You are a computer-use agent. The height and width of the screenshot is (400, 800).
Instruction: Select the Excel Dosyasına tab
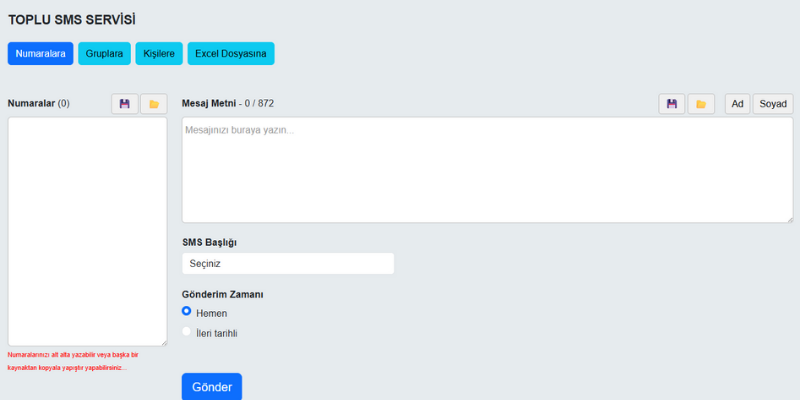[230, 53]
